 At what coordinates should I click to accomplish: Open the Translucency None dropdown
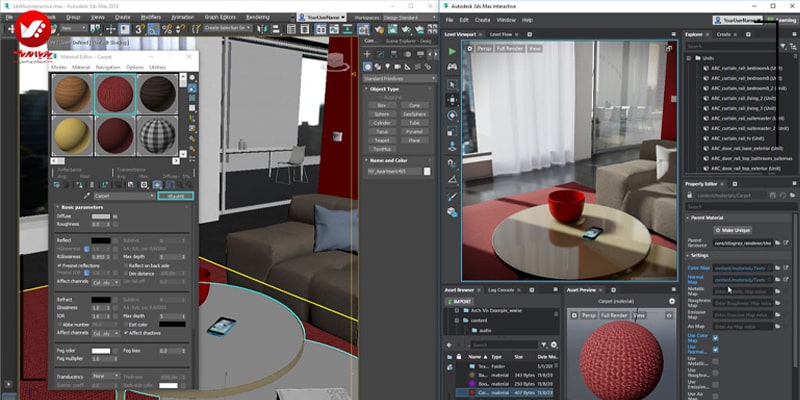(106, 376)
